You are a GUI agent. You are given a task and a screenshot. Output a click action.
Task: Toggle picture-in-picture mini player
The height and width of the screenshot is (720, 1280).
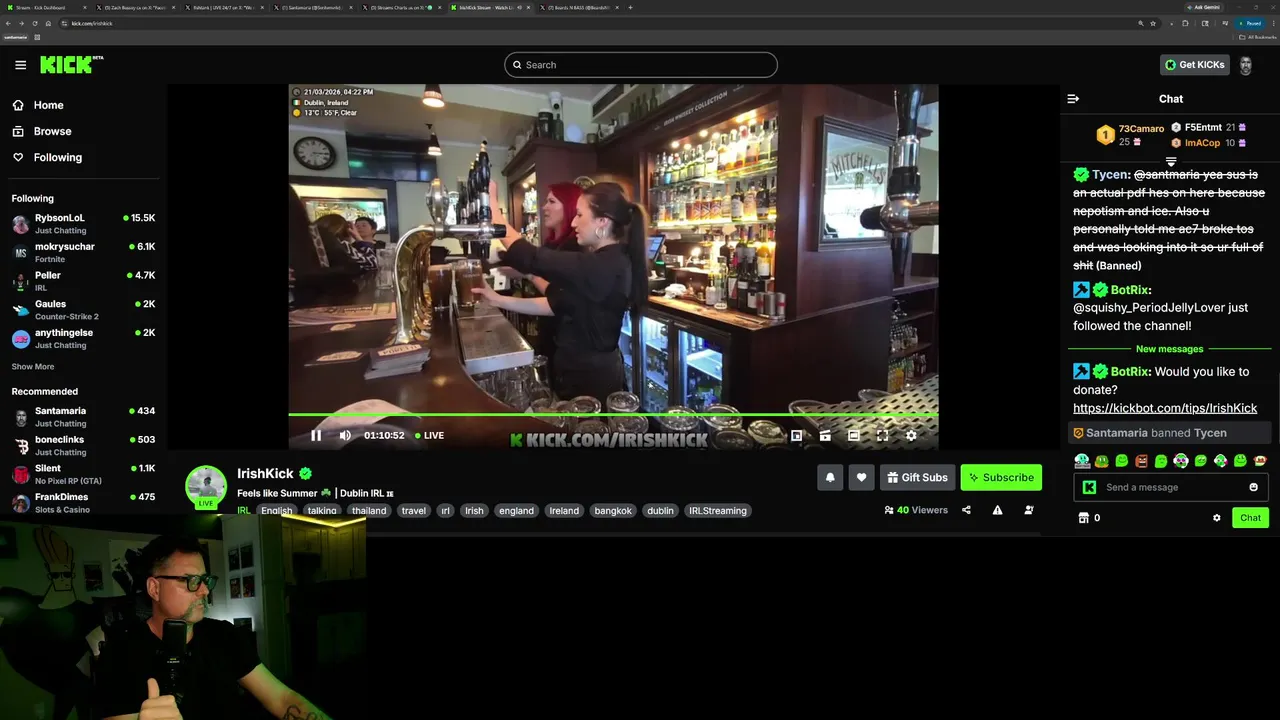click(797, 435)
